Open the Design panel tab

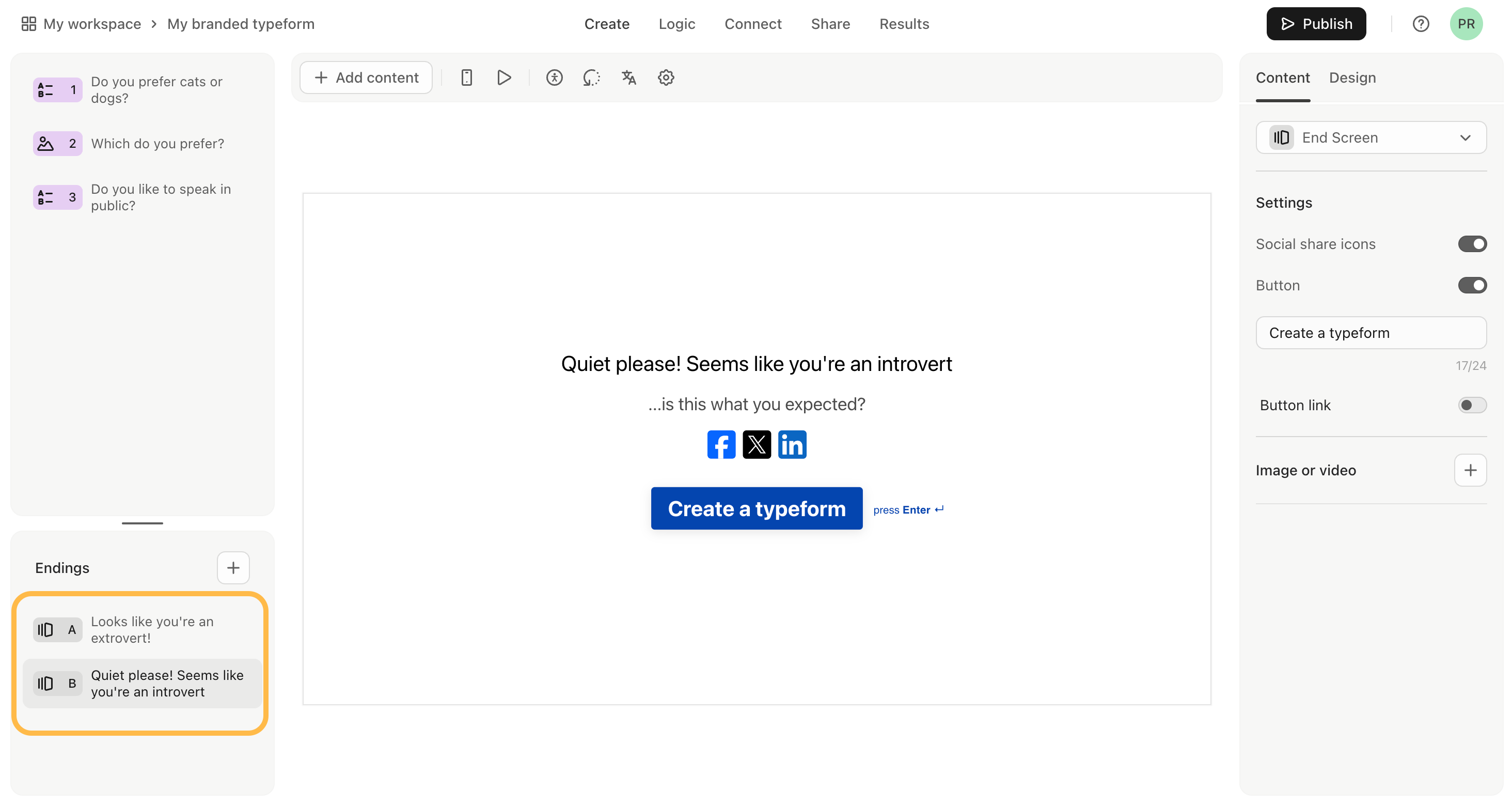click(1352, 78)
